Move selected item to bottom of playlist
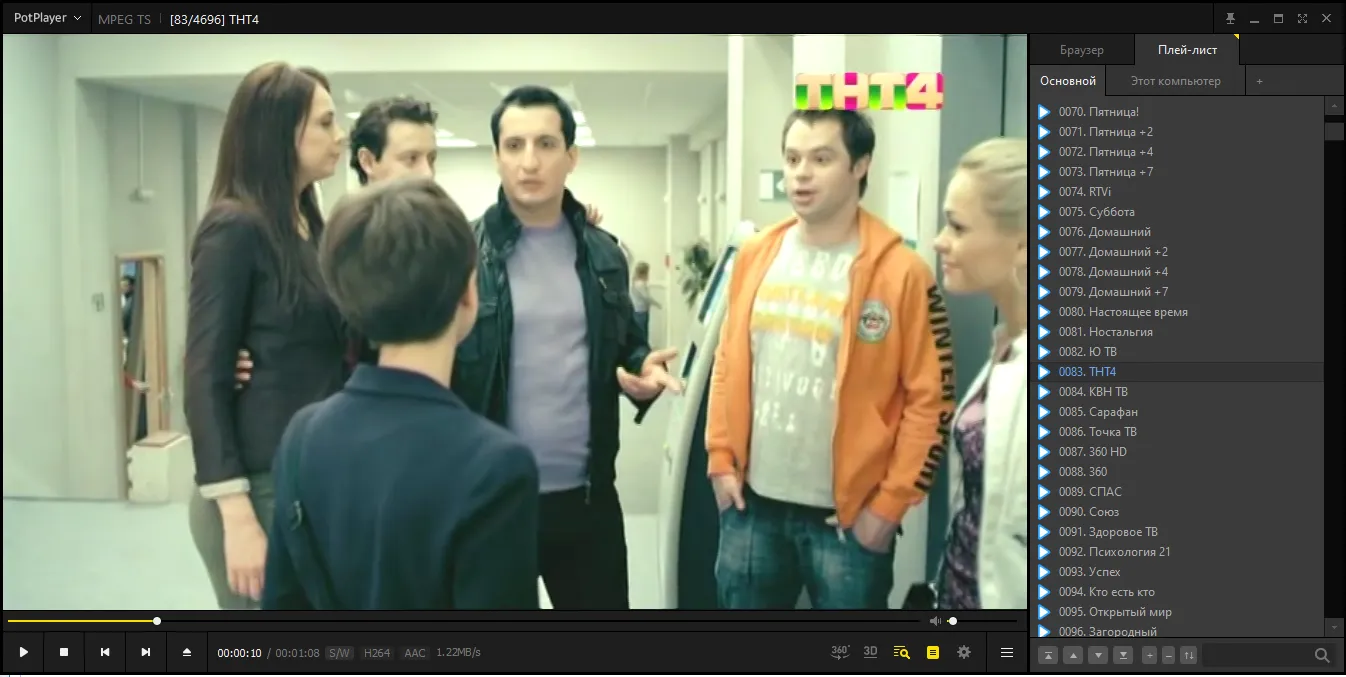 [x=1123, y=655]
